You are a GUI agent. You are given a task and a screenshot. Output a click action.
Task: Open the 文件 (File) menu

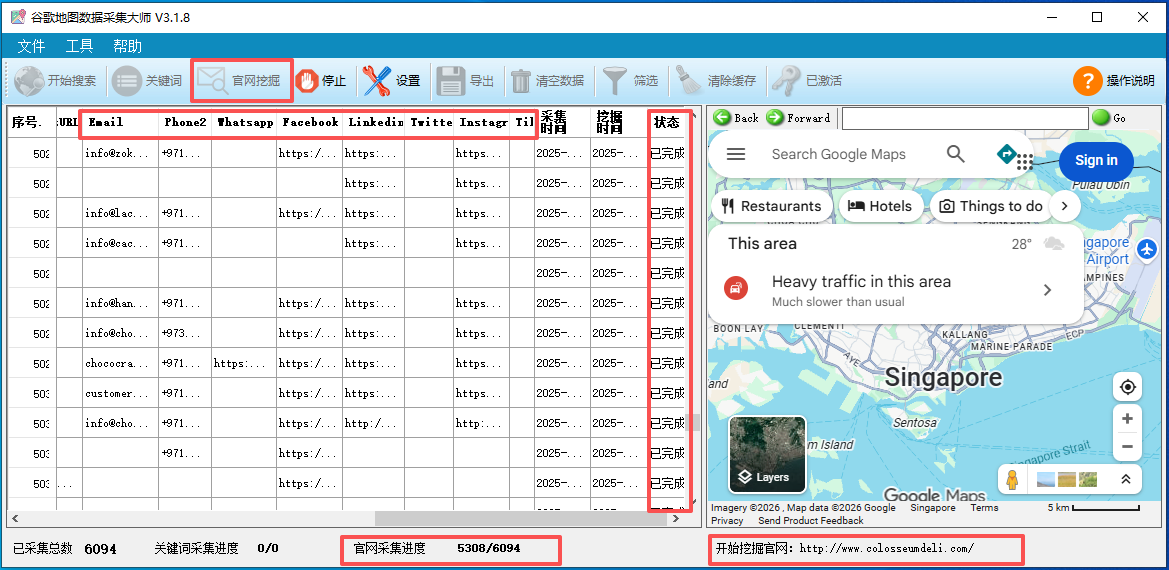[31, 46]
